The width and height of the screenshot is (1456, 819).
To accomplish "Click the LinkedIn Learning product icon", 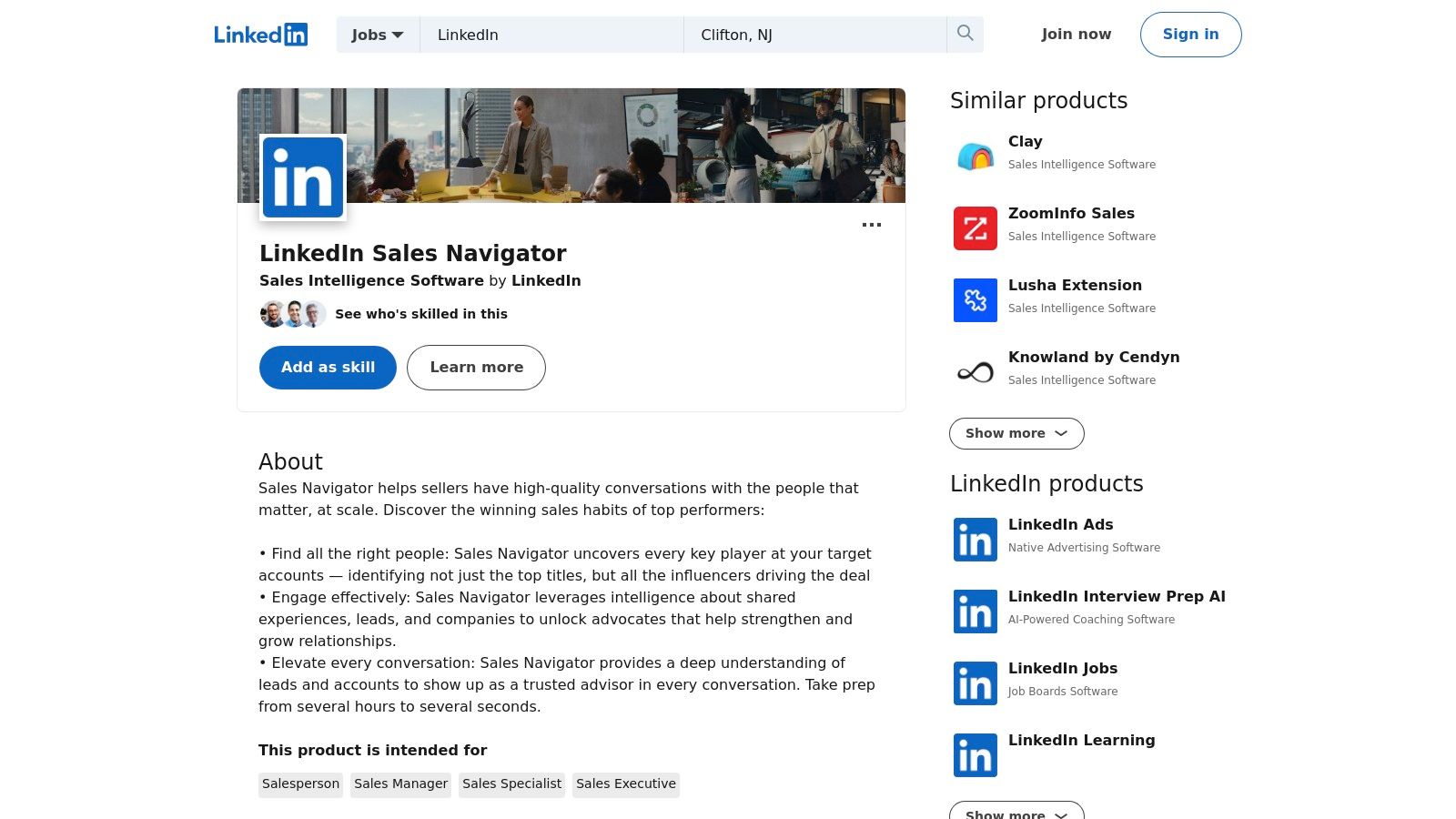I will point(975,755).
